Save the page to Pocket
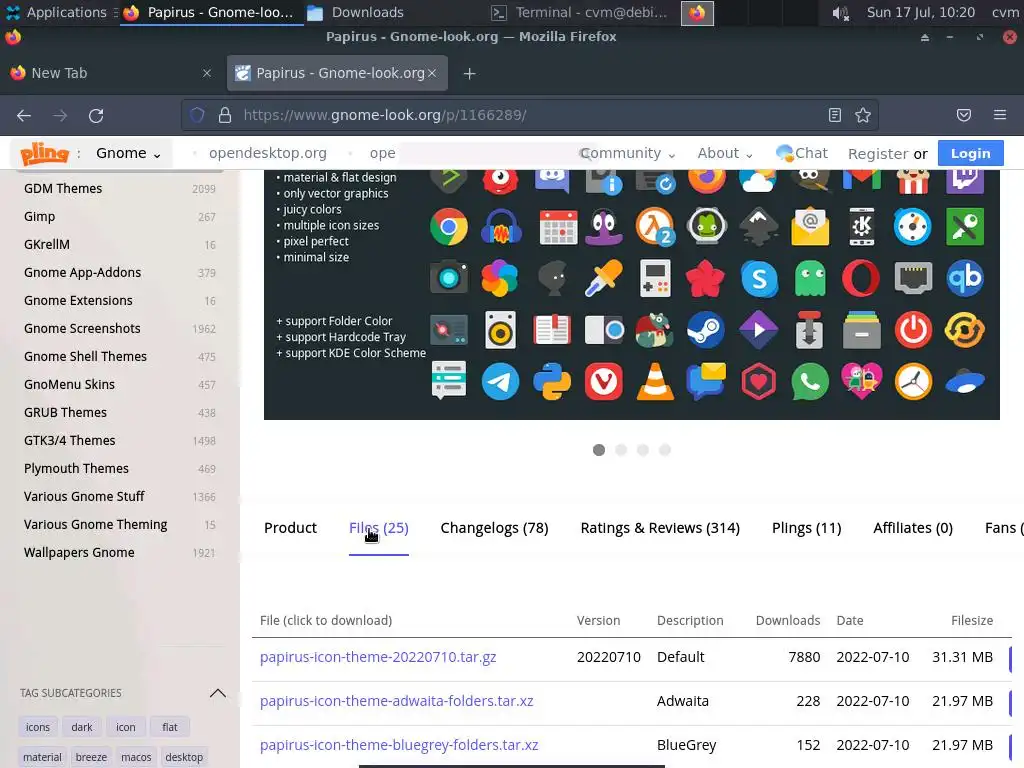 tap(963, 116)
